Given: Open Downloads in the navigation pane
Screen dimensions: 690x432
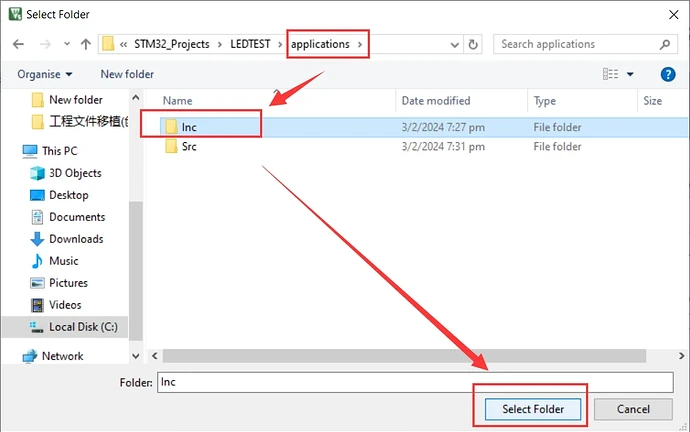Looking at the screenshot, I should [76, 239].
